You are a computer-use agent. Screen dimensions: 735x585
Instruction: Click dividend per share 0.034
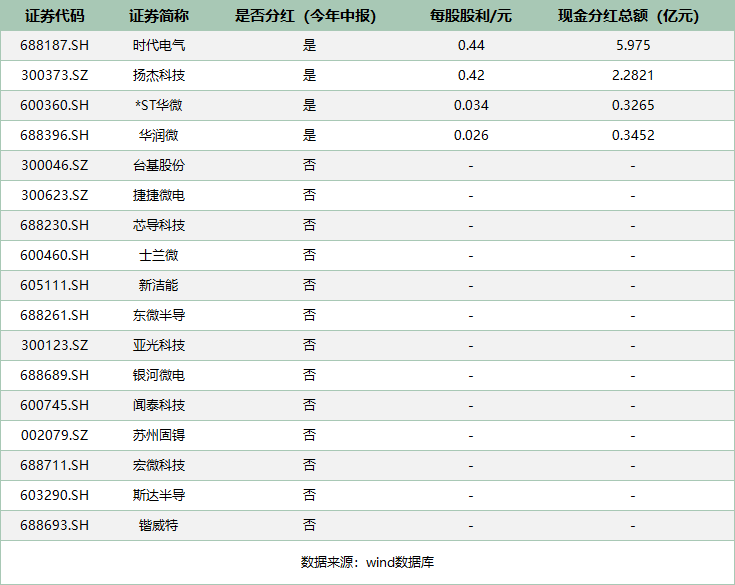pyautogui.click(x=471, y=105)
